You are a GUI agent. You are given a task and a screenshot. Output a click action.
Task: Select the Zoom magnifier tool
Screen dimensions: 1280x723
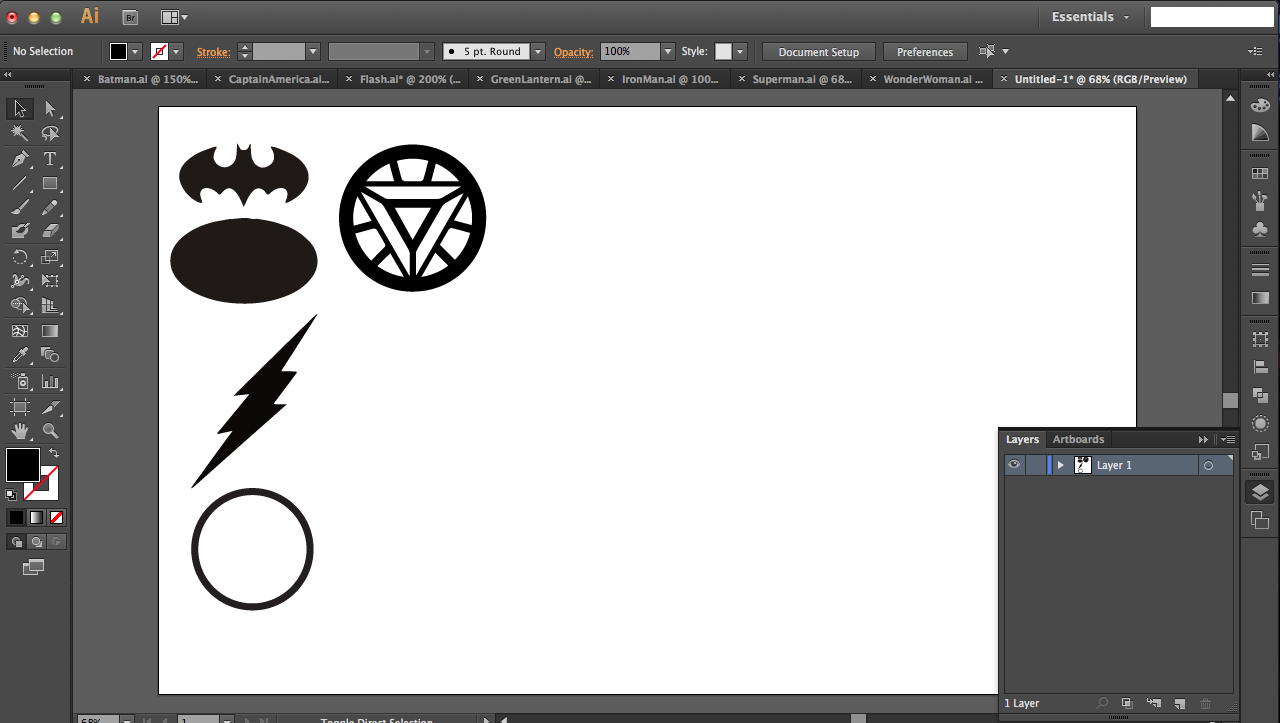[x=50, y=431]
